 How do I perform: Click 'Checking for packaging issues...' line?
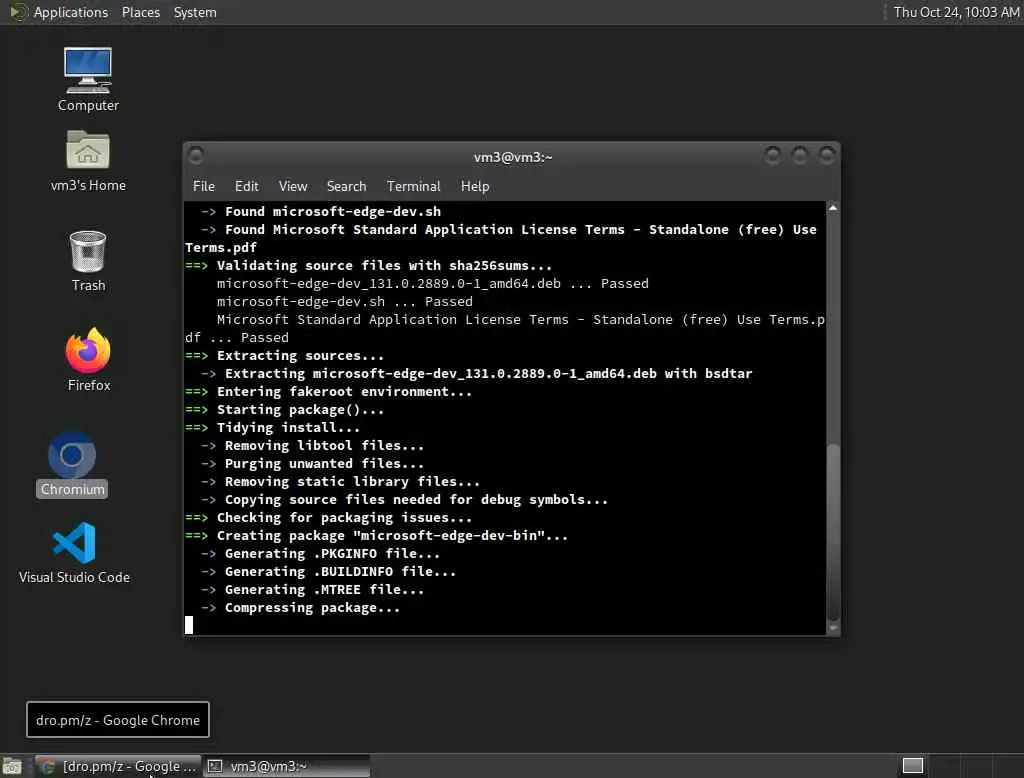click(x=328, y=517)
